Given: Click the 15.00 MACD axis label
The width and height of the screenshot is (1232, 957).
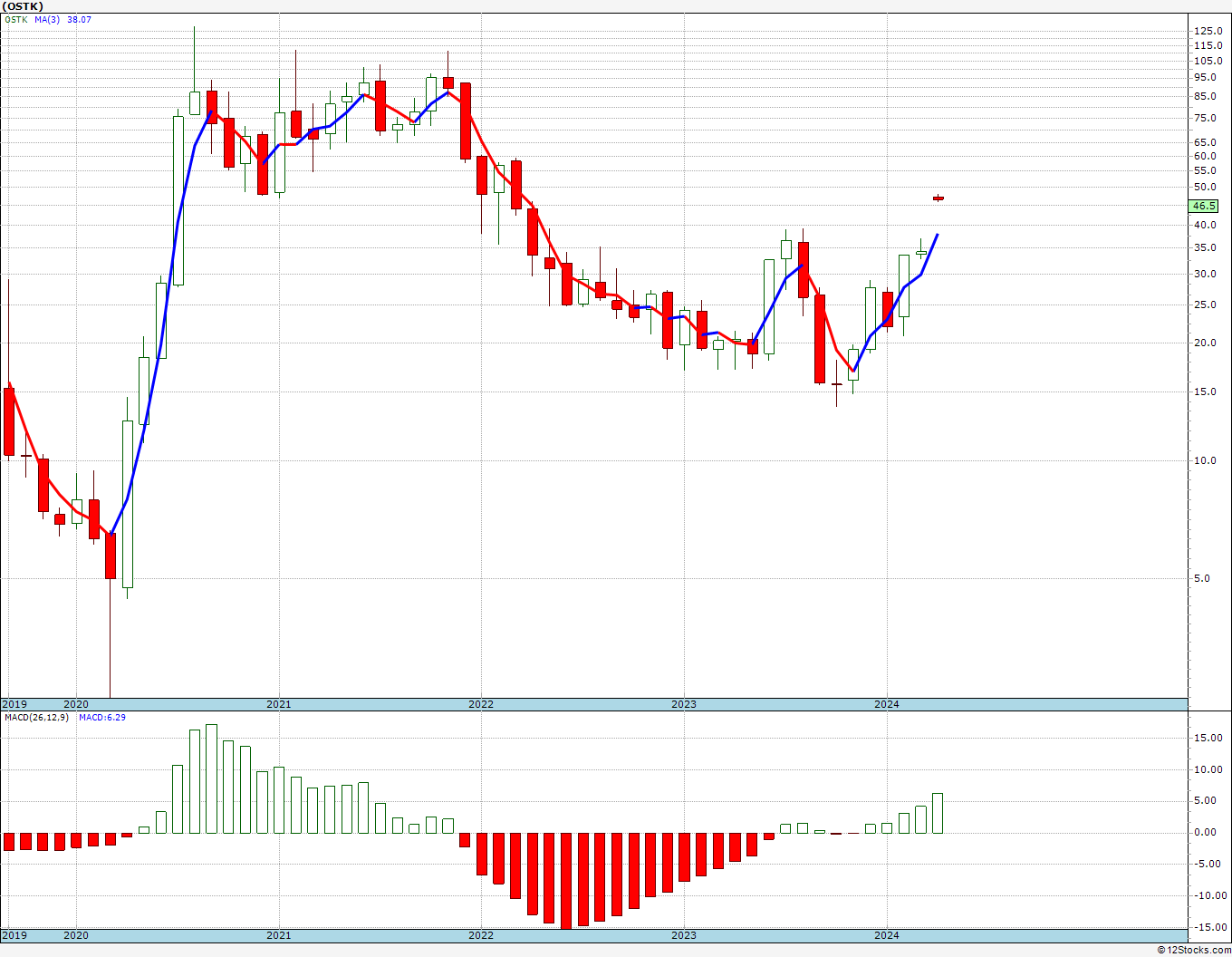Looking at the screenshot, I should 1208,738.
